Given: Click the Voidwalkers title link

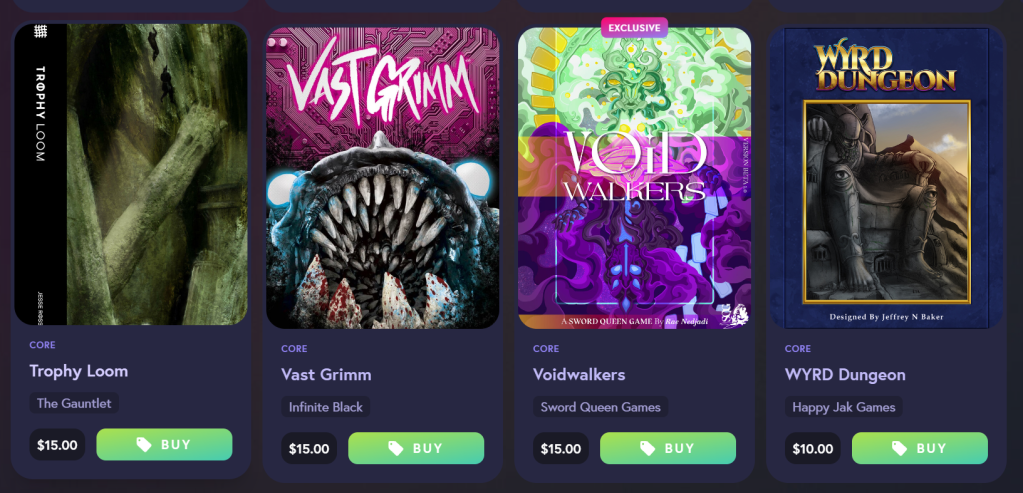Looking at the screenshot, I should pyautogui.click(x=579, y=375).
